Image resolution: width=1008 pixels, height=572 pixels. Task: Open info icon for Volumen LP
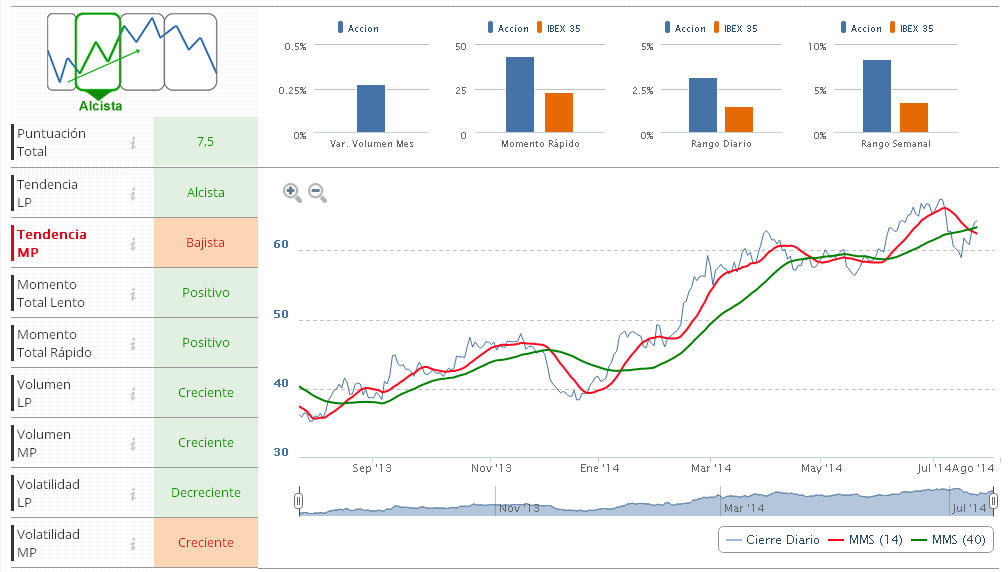coord(133,393)
